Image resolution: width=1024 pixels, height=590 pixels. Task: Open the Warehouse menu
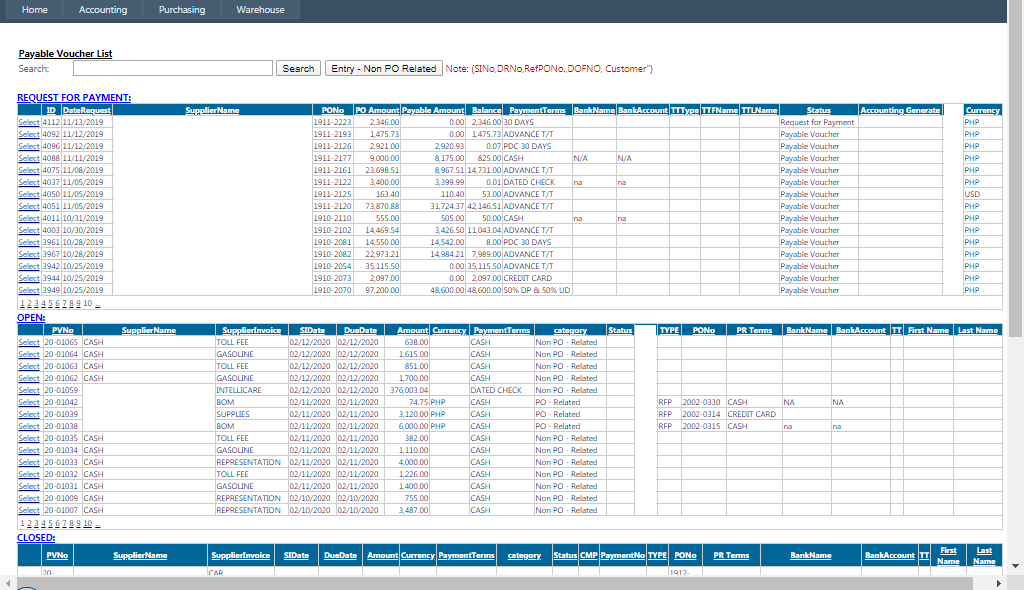pos(261,10)
